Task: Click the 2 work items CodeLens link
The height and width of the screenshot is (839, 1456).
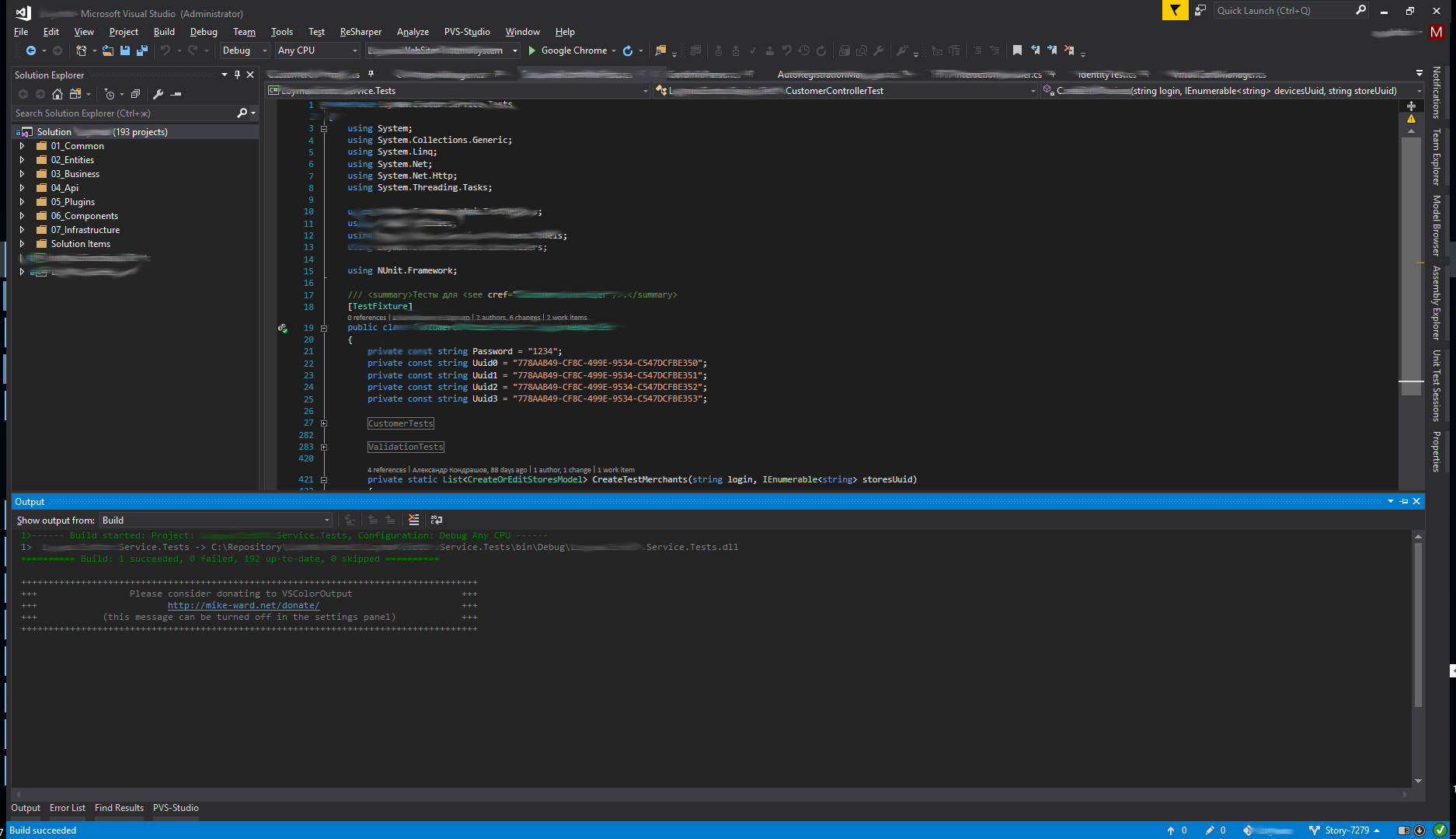Action: coord(567,318)
